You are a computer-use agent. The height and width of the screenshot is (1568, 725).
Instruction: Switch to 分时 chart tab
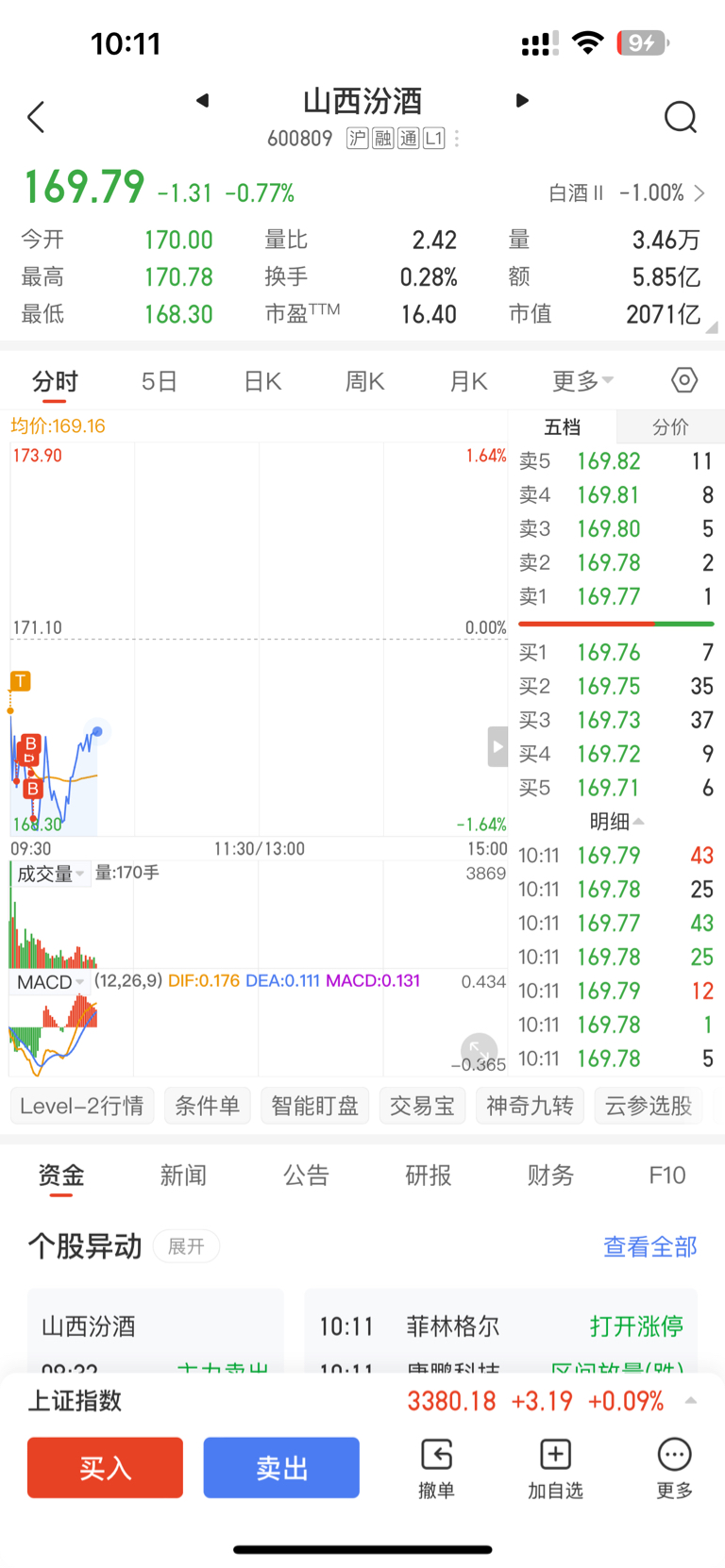click(x=55, y=381)
